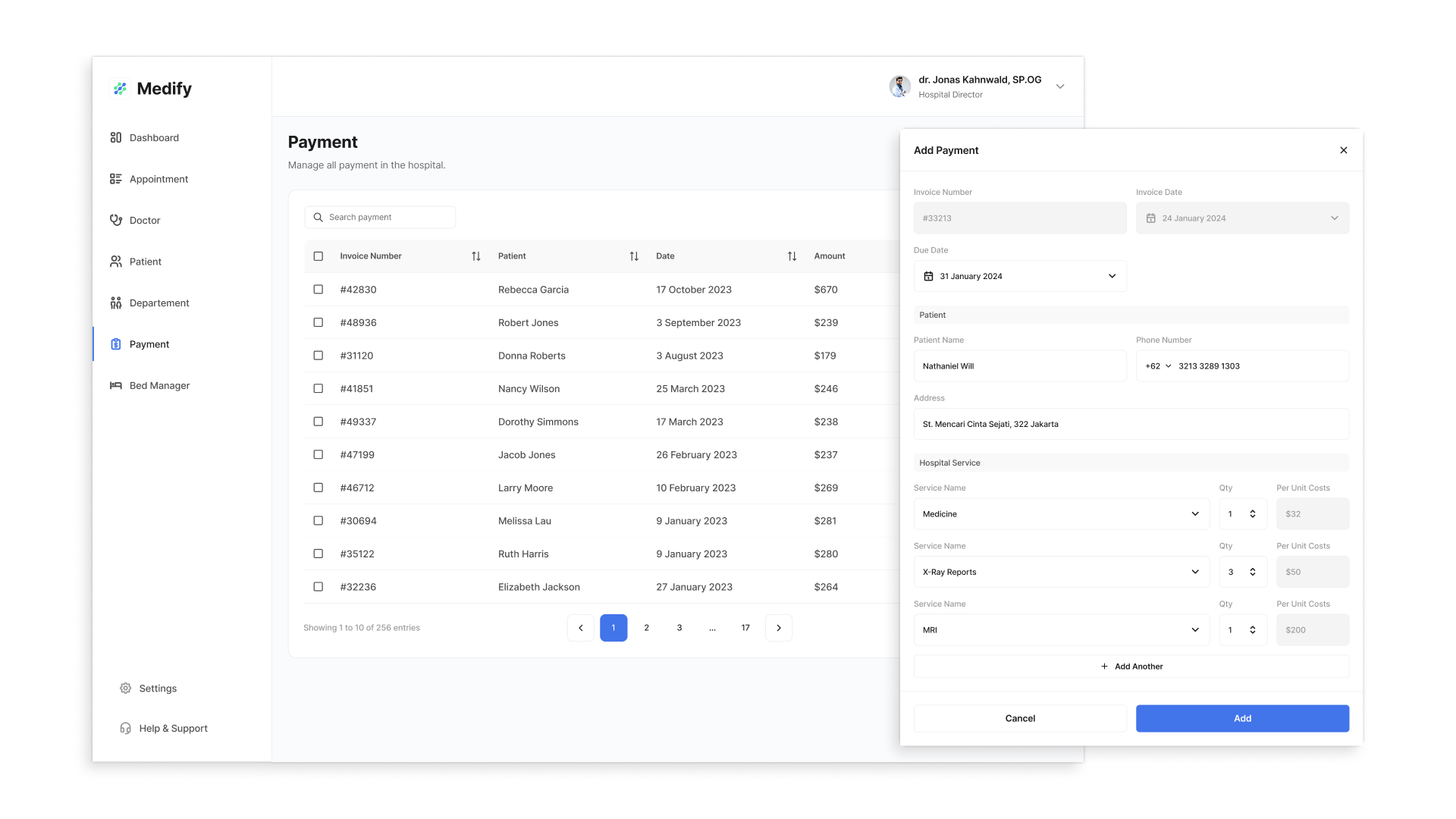Sort table by Invoice Number column
The width and height of the screenshot is (1456, 819).
[476, 256]
